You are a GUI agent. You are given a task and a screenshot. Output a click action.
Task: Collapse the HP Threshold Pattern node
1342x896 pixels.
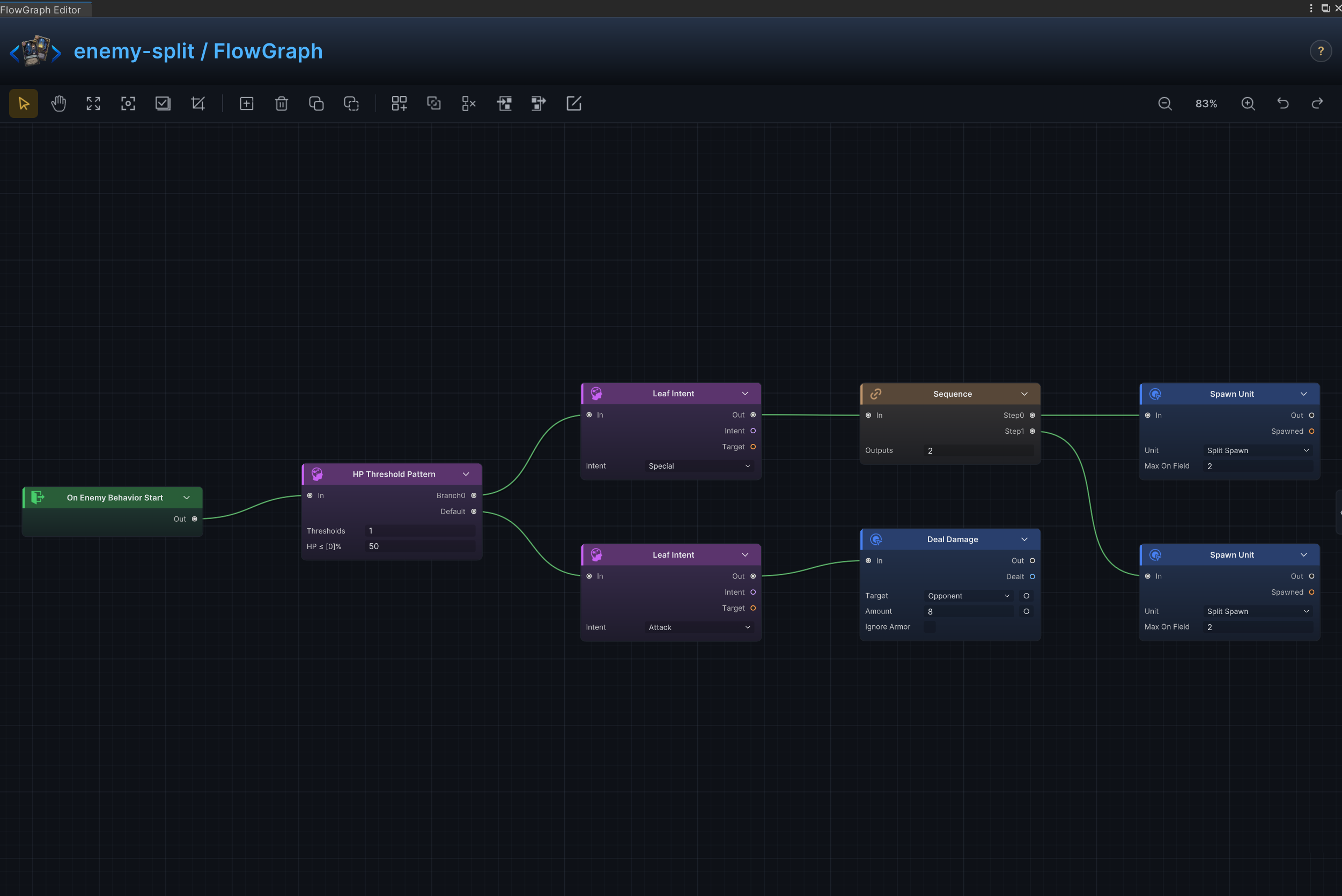click(x=466, y=475)
